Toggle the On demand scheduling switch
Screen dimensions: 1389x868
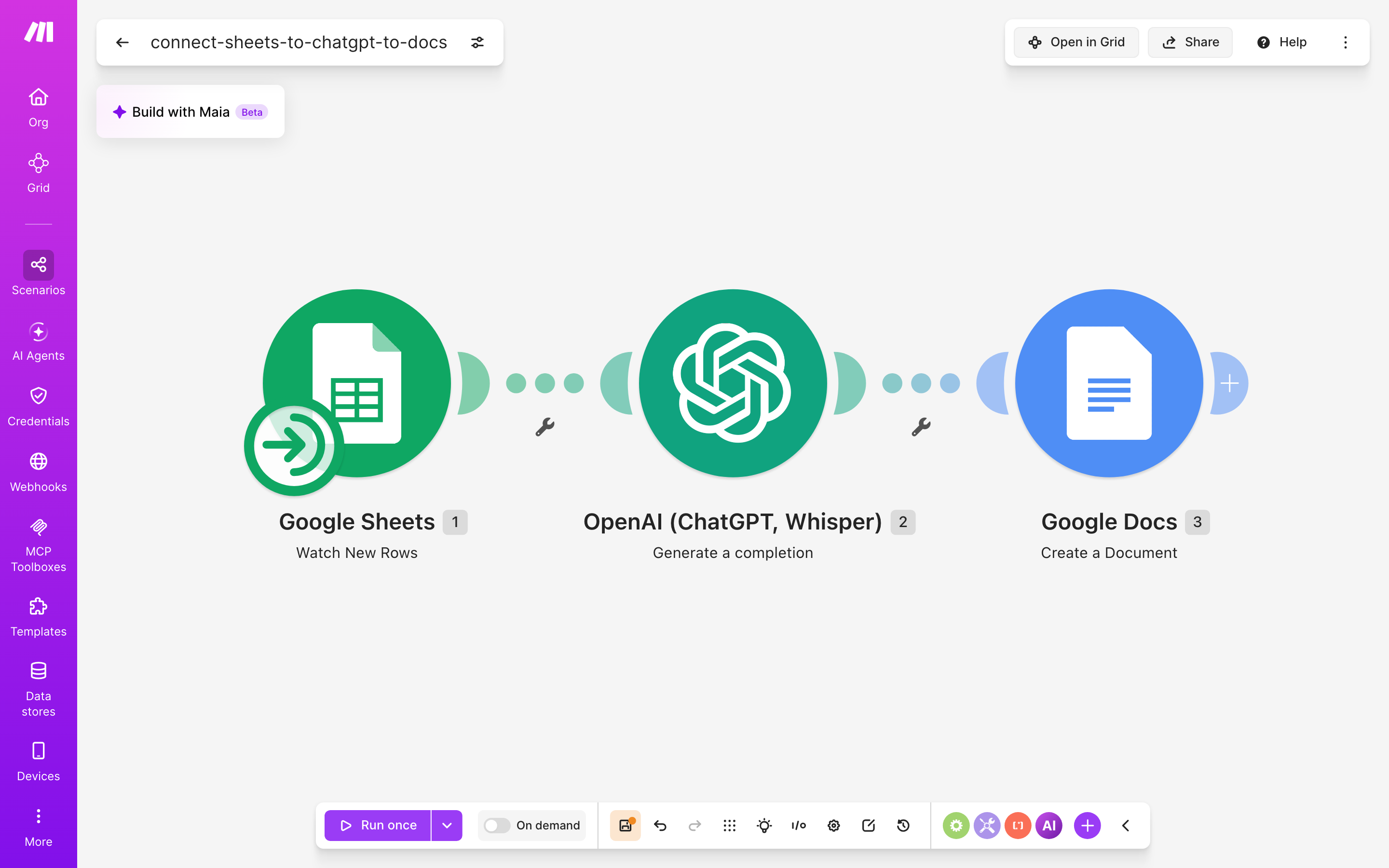pyautogui.click(x=496, y=826)
